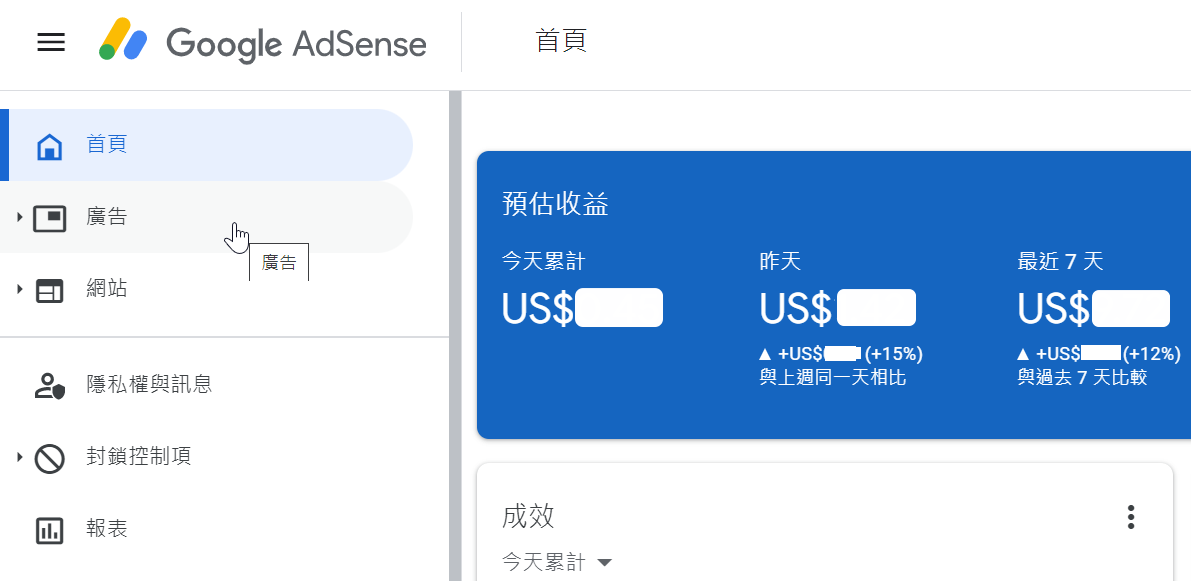The width and height of the screenshot is (1191, 581).
Task: Click the 報表 bar-chart icon
Action: tap(50, 530)
